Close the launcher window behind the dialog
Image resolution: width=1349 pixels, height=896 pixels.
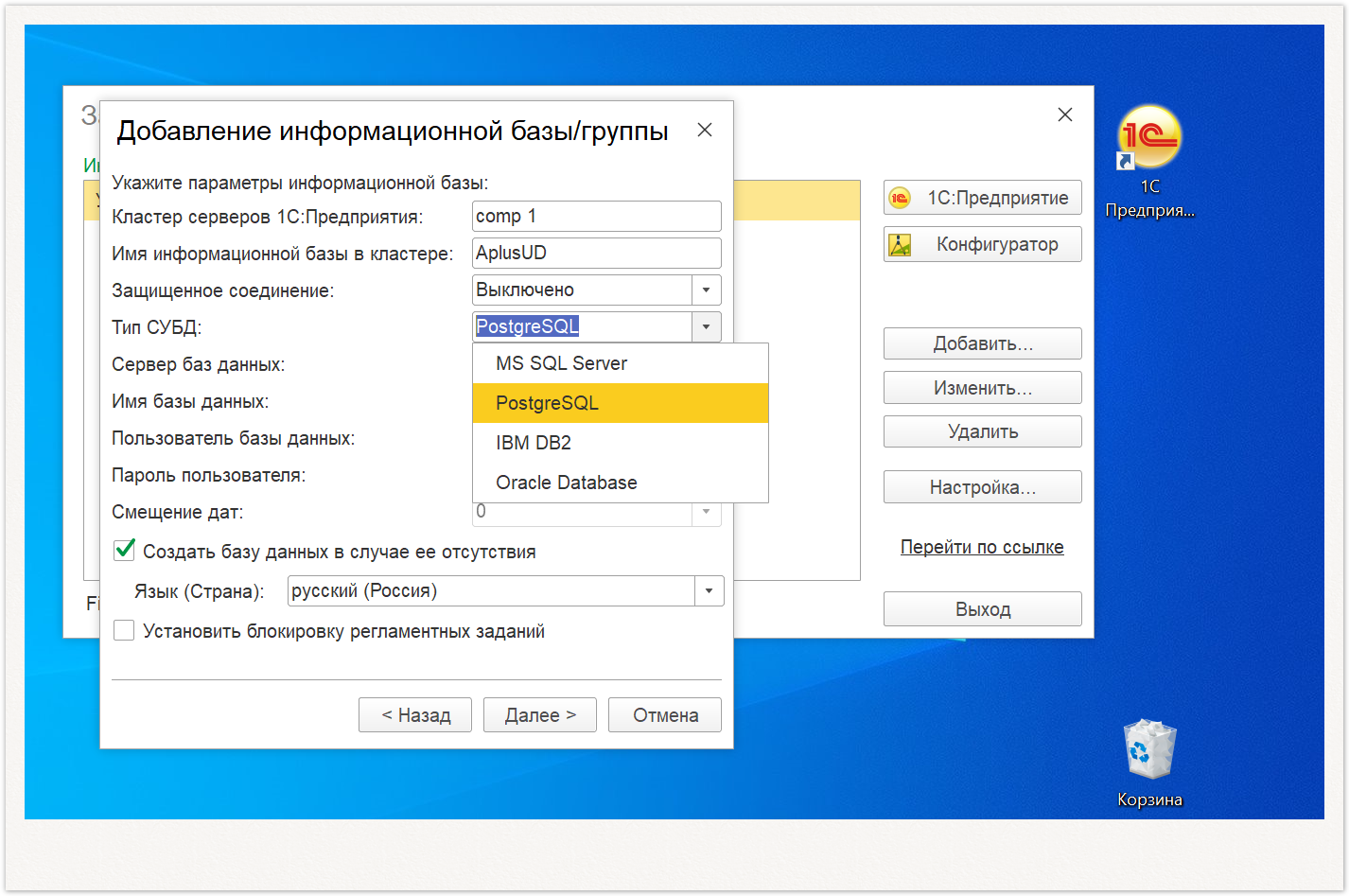point(1065,114)
